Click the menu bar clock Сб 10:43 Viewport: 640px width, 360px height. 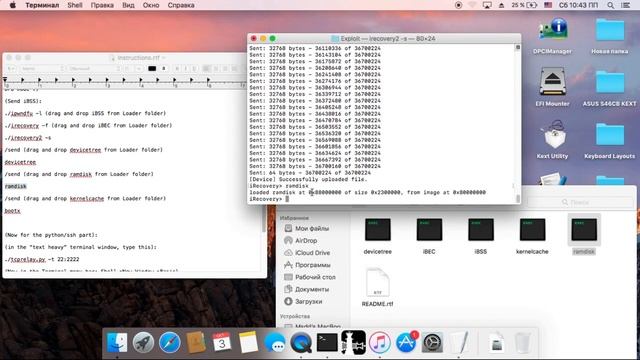[578, 5]
